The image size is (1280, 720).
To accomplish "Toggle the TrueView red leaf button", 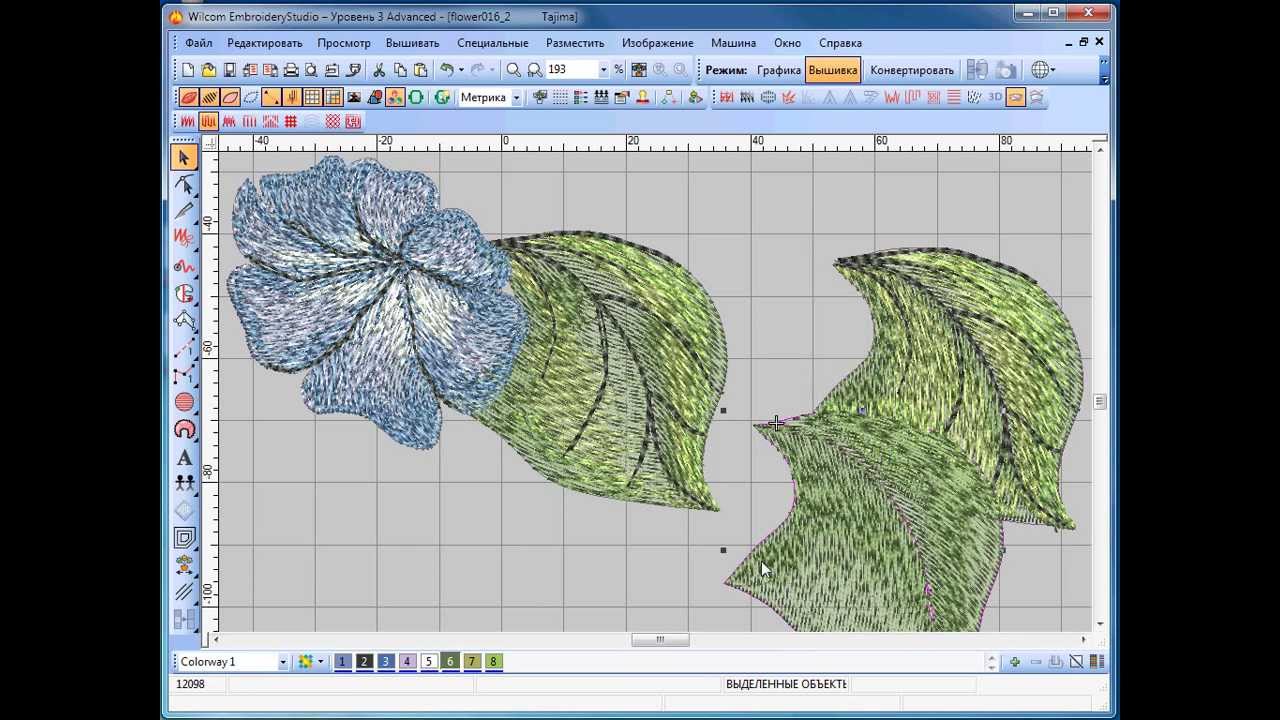I will 187,97.
